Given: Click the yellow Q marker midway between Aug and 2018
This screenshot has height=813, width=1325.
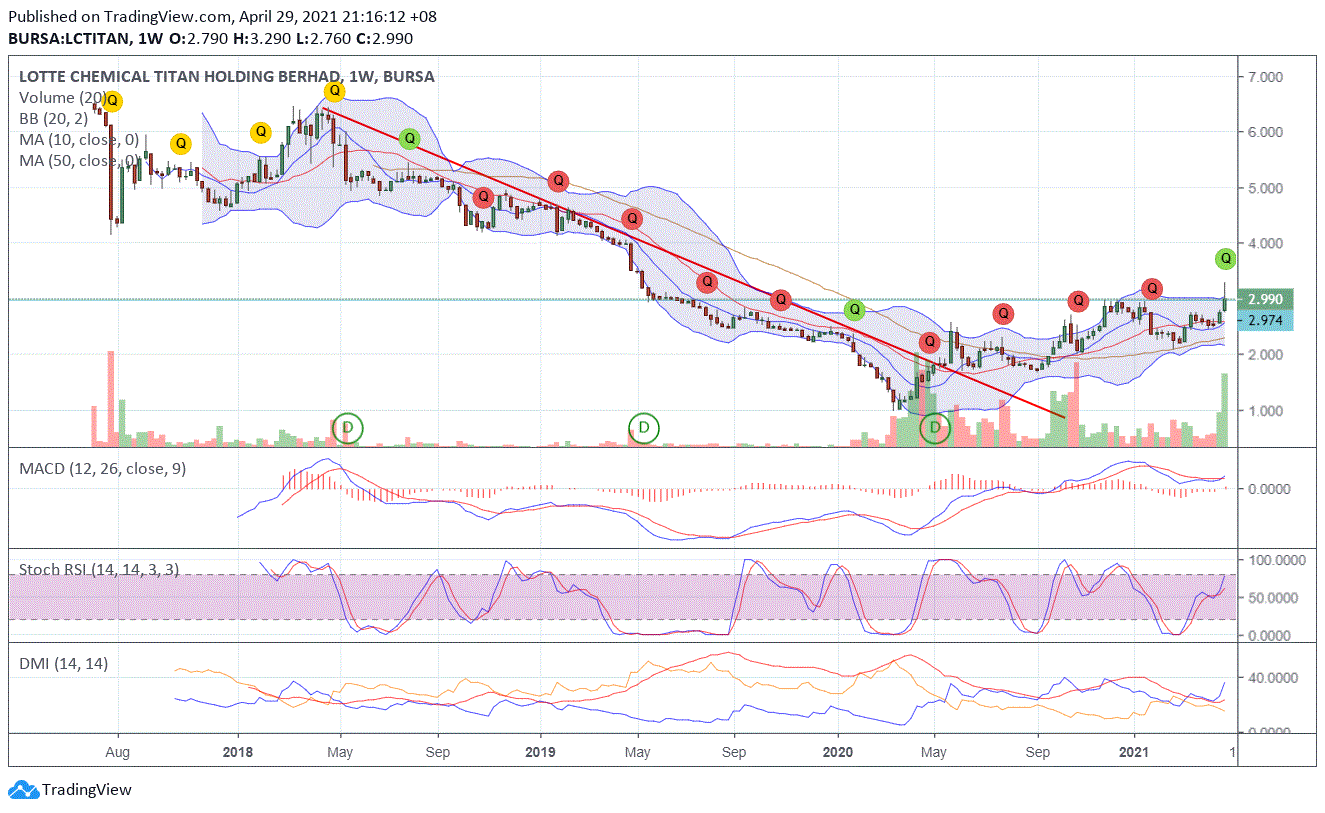Looking at the screenshot, I should (x=180, y=144).
